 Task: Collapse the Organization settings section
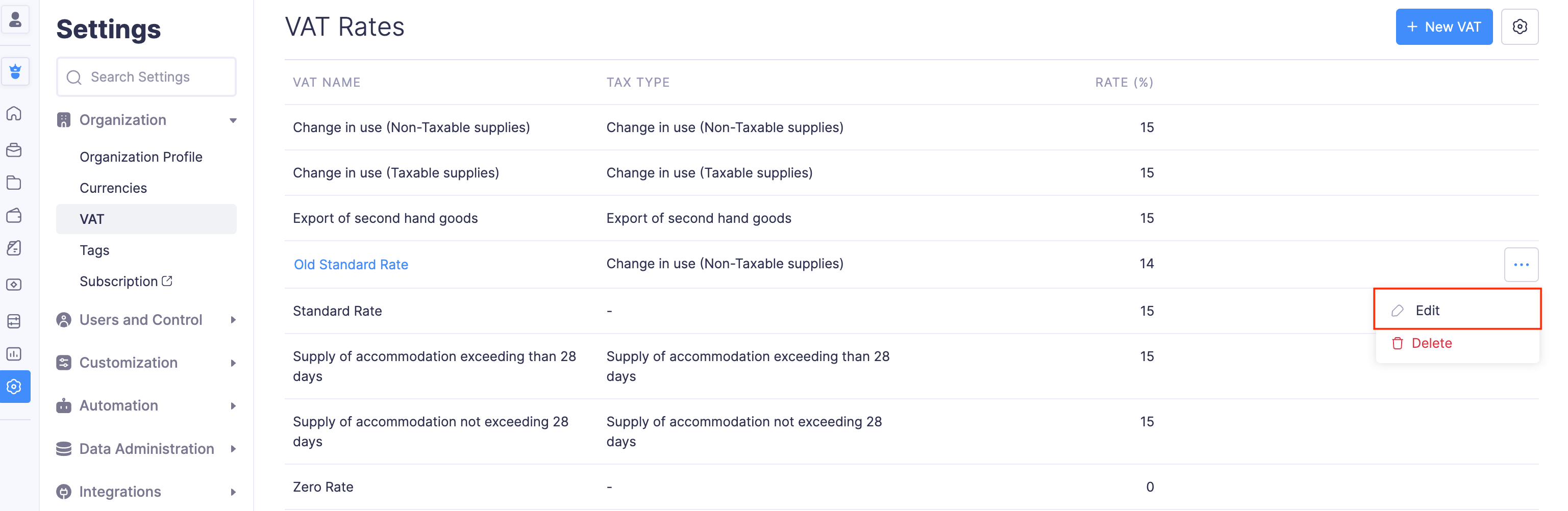[x=233, y=120]
